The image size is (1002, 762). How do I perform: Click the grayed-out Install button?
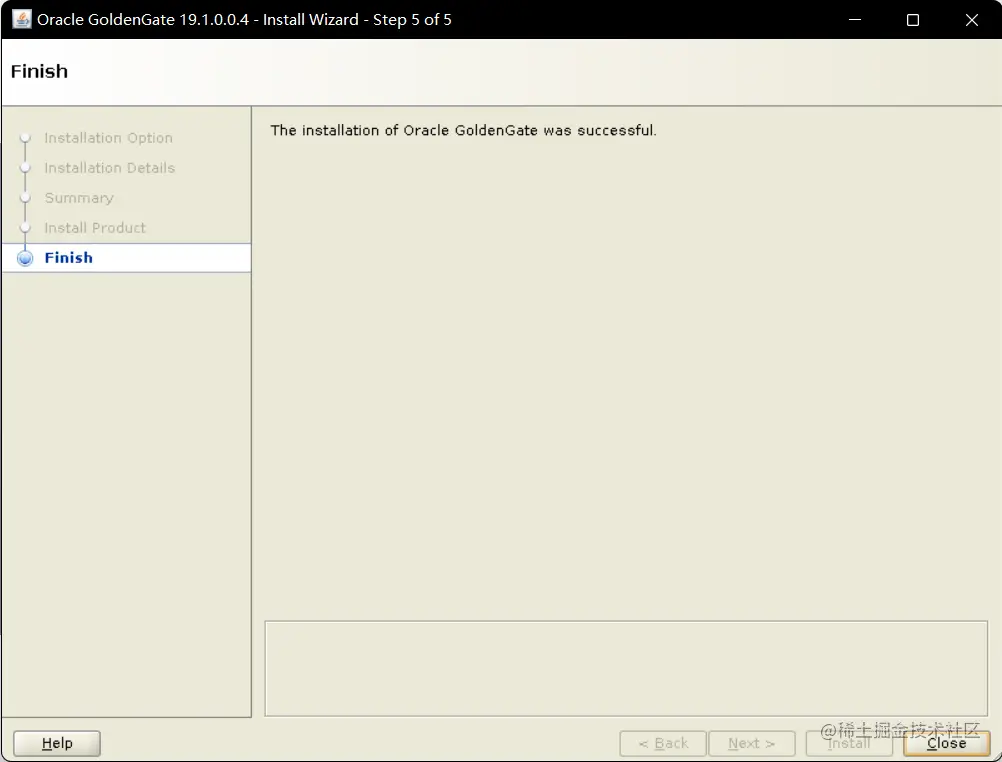(x=848, y=743)
